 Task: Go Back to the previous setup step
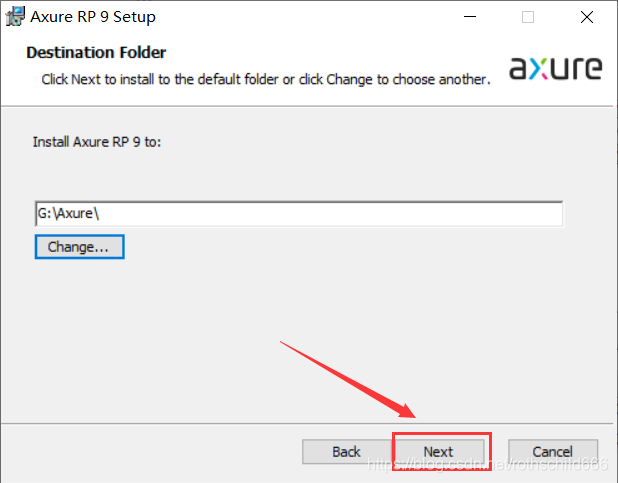[x=346, y=452]
